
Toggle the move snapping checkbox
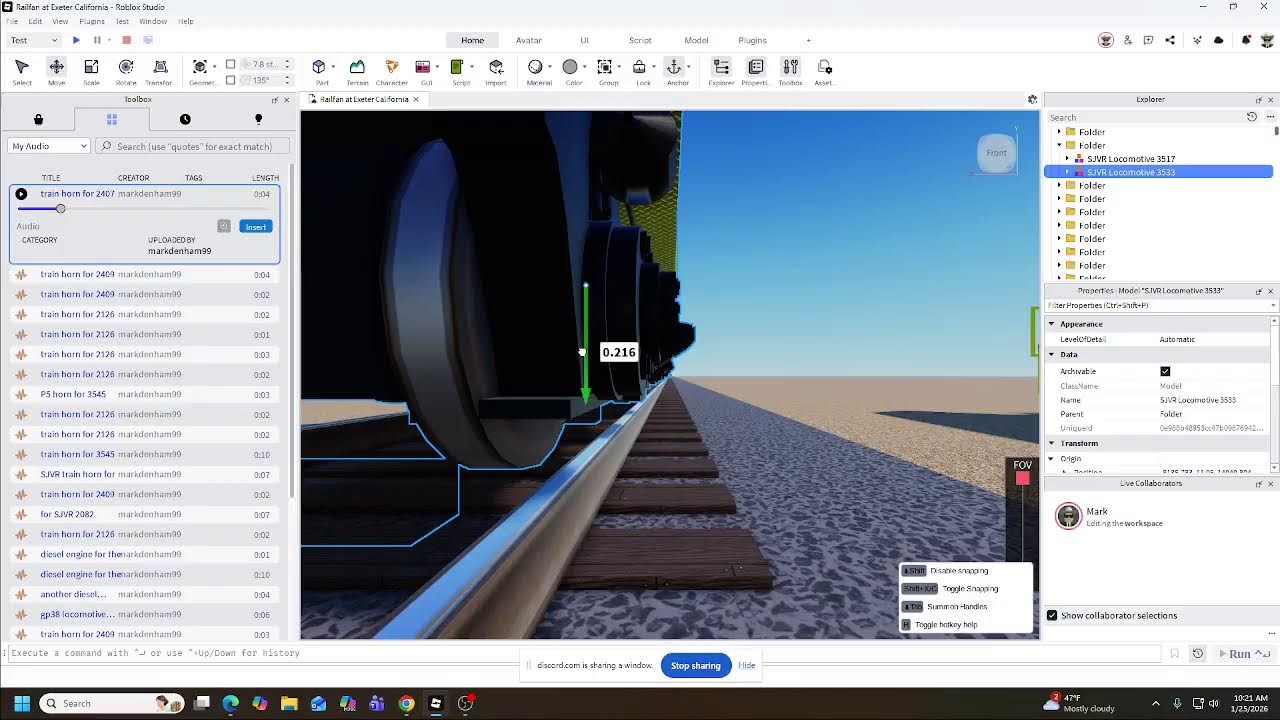[x=231, y=64]
